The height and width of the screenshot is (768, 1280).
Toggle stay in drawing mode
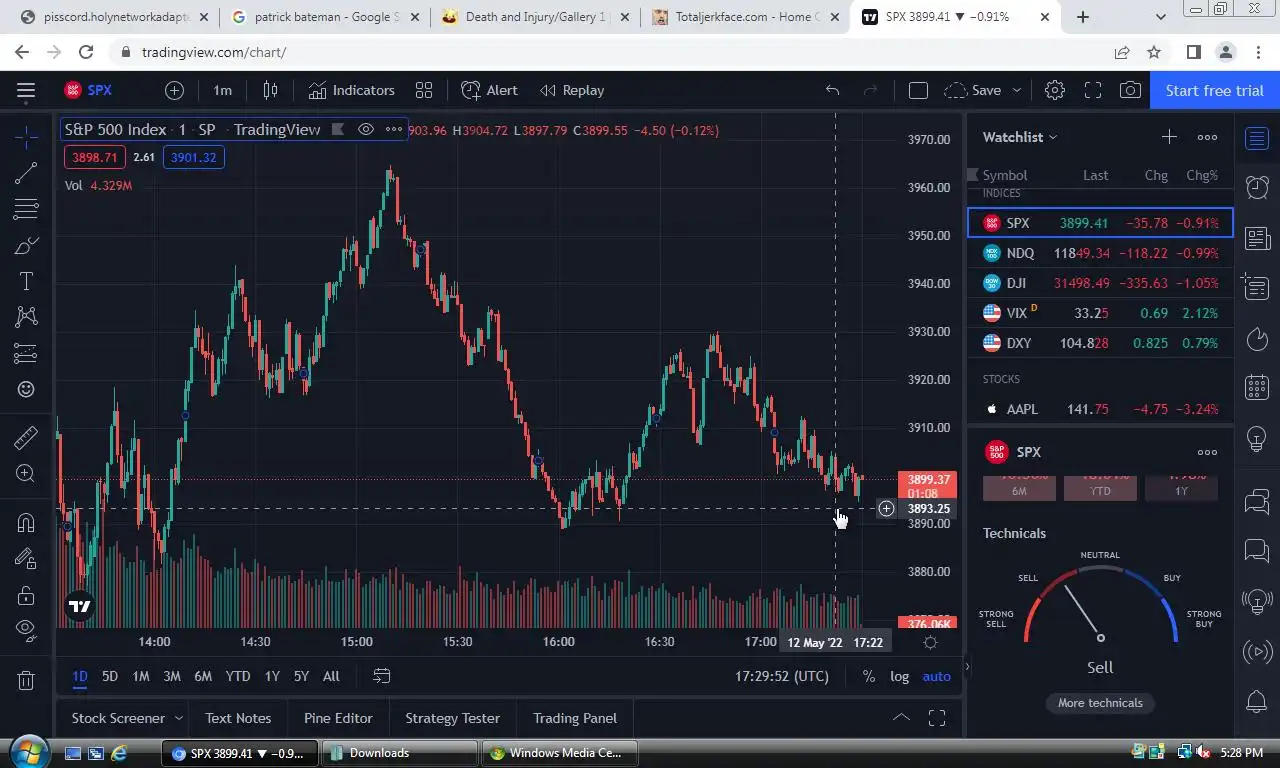pyautogui.click(x=26, y=559)
